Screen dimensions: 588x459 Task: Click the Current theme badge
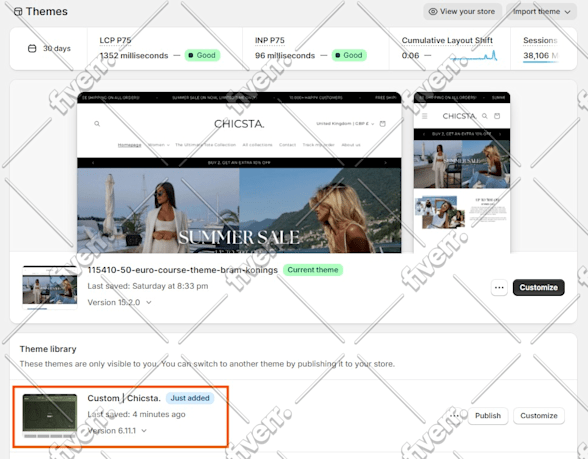click(313, 270)
